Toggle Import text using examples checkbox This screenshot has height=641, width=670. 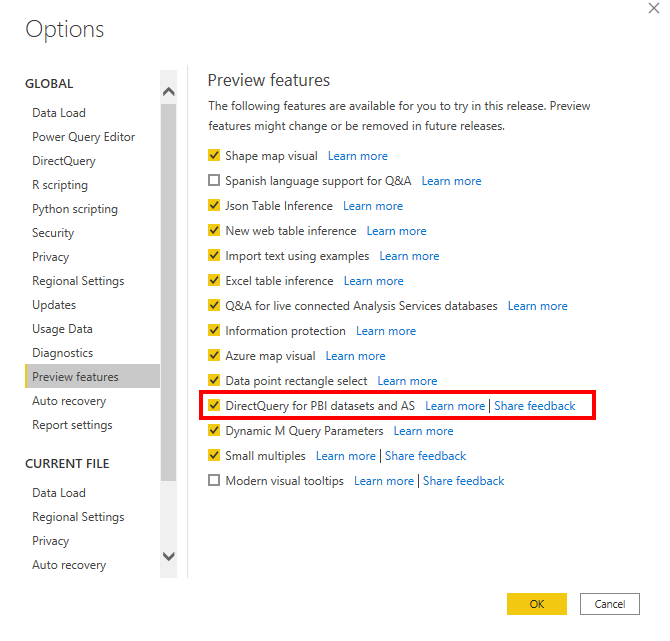(214, 255)
